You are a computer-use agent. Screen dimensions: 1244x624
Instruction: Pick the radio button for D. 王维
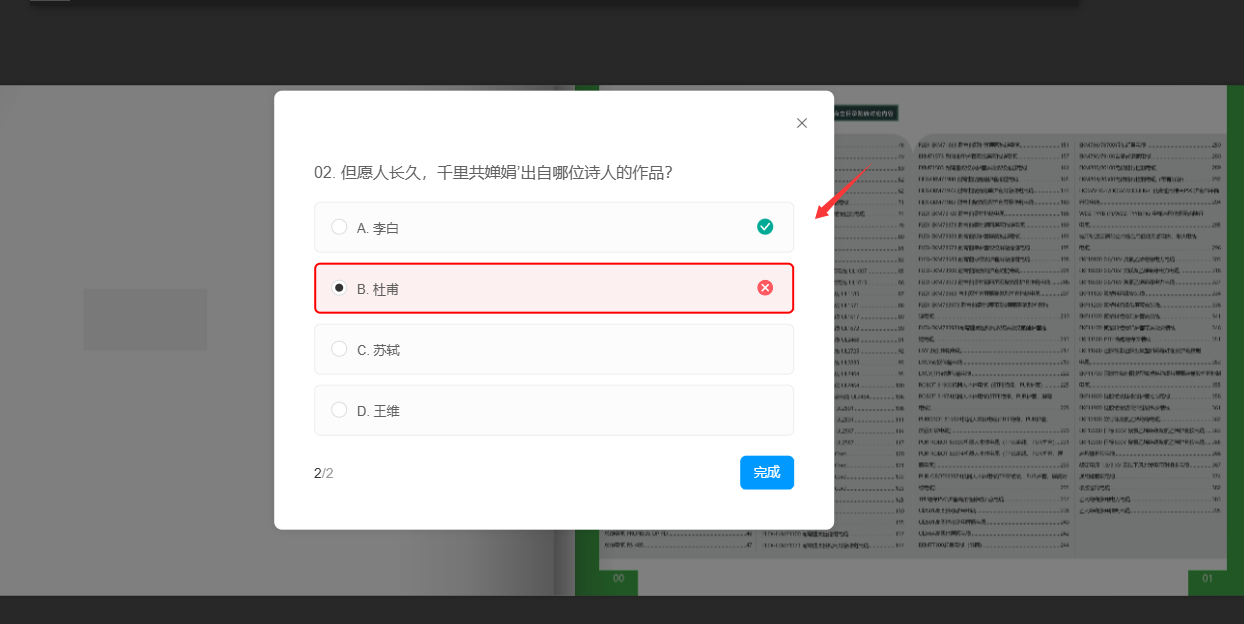tap(339, 410)
